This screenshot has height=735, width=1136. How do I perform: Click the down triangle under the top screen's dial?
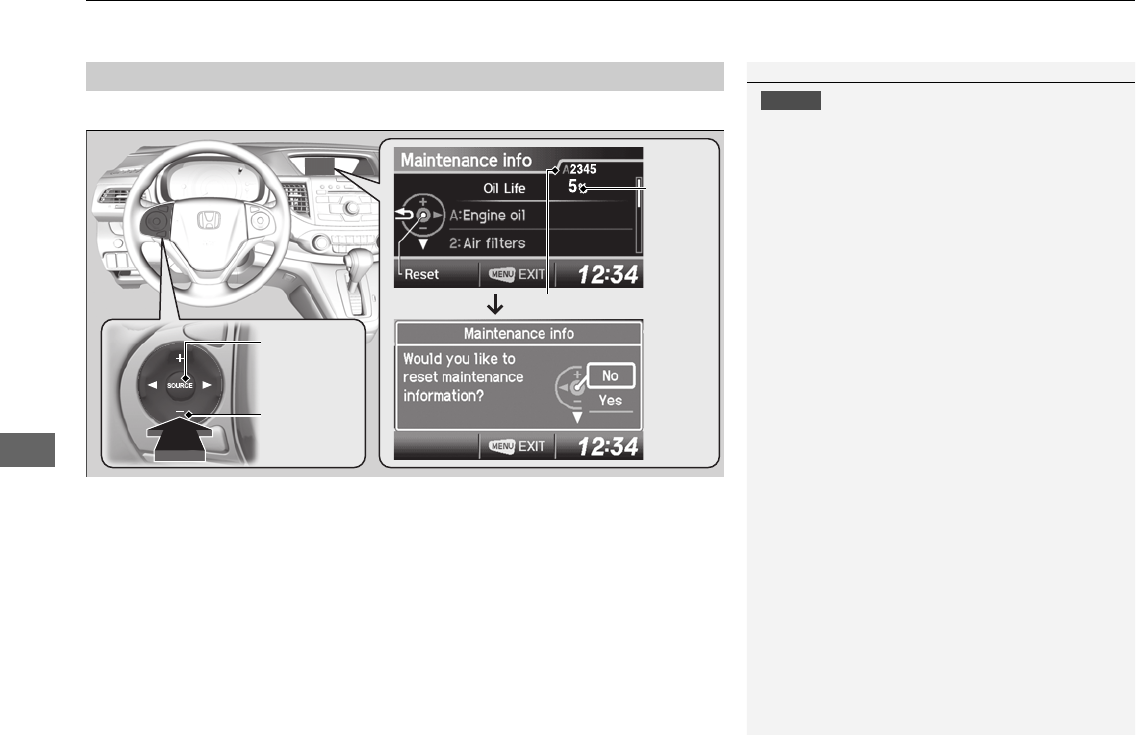(x=423, y=245)
